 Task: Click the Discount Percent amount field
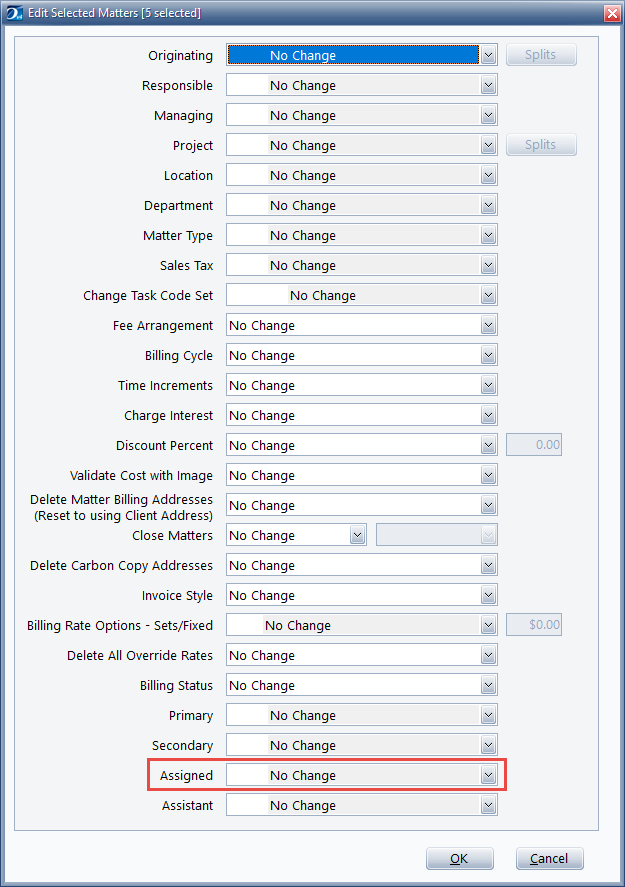tap(534, 445)
